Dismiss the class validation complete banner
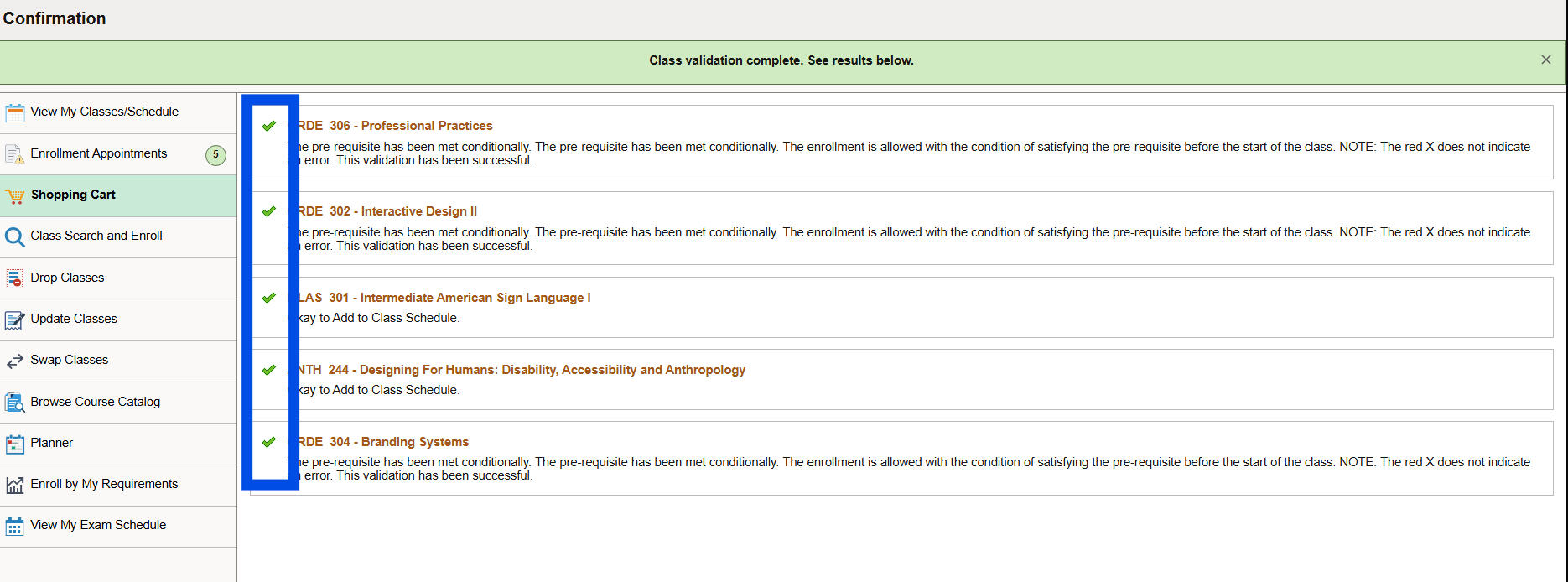 1545,60
